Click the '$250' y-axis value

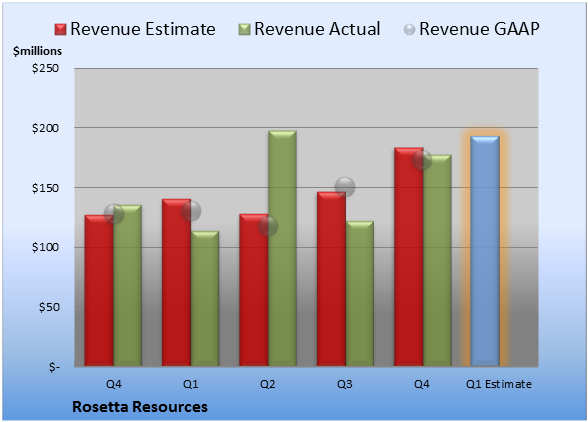(x=45, y=68)
